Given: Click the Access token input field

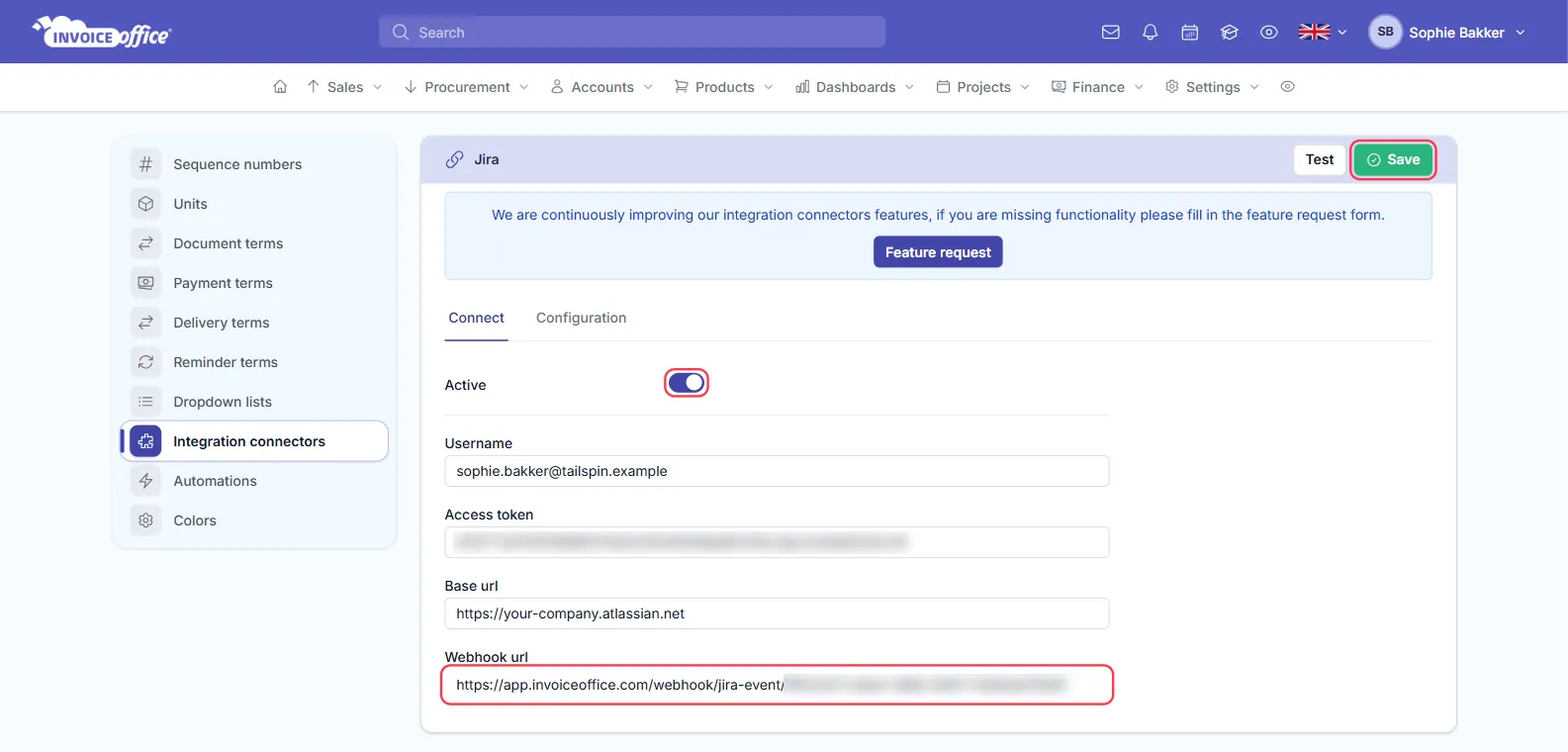Looking at the screenshot, I should pos(777,542).
